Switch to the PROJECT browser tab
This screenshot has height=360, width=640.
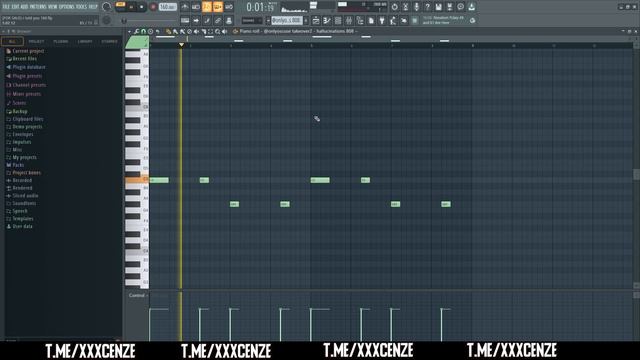click(36, 41)
